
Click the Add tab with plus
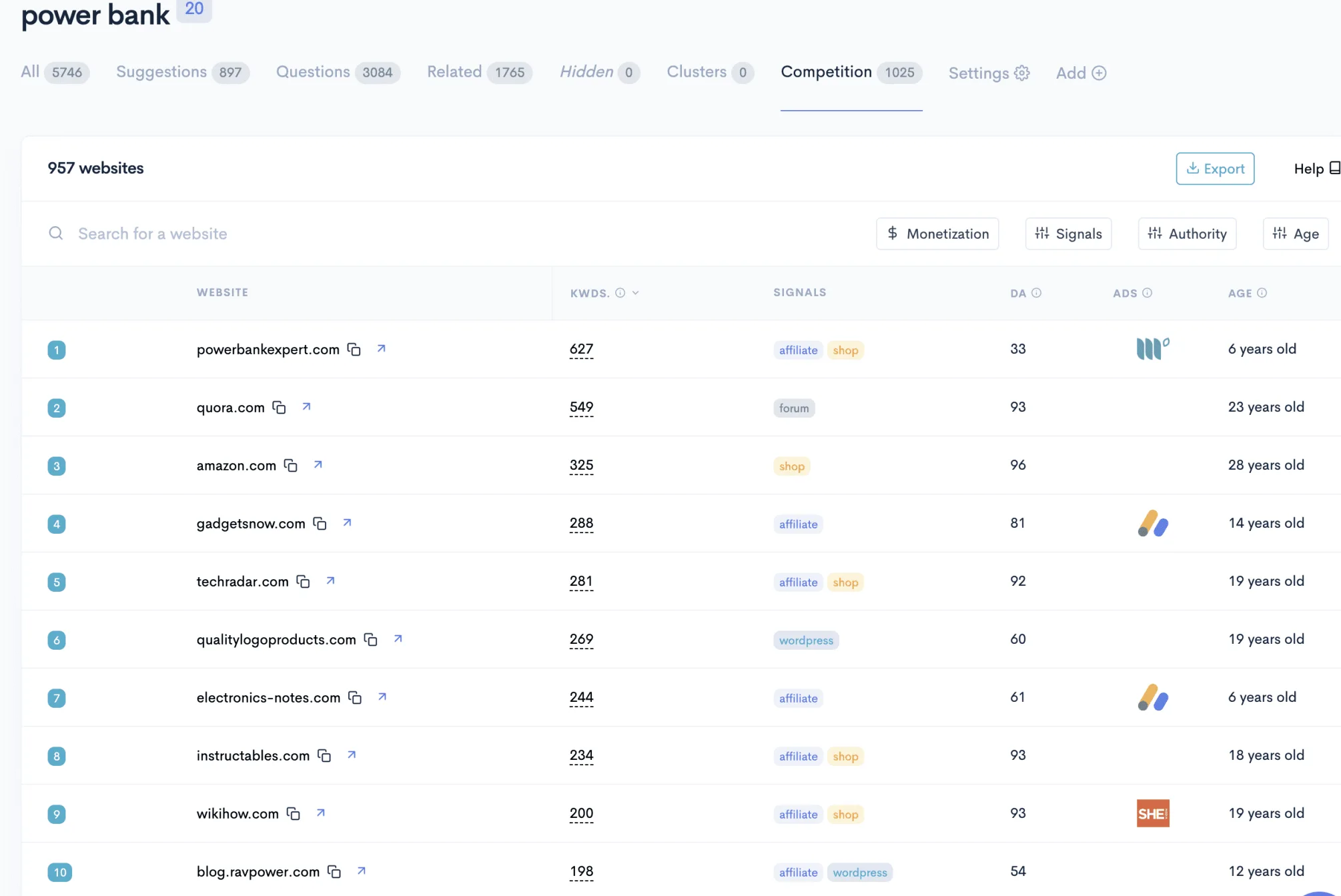click(1081, 73)
